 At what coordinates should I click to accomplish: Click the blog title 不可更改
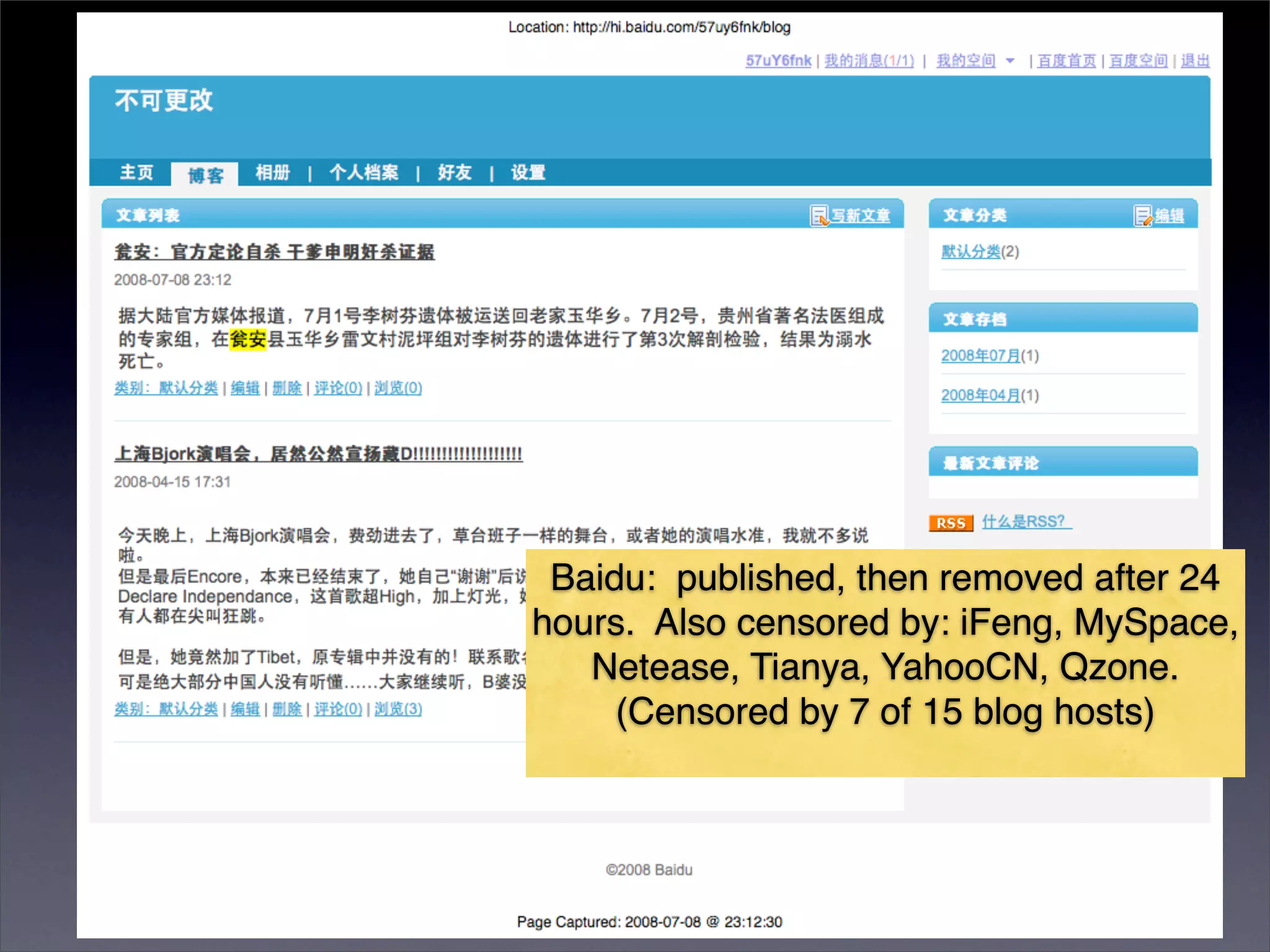pyautogui.click(x=164, y=100)
